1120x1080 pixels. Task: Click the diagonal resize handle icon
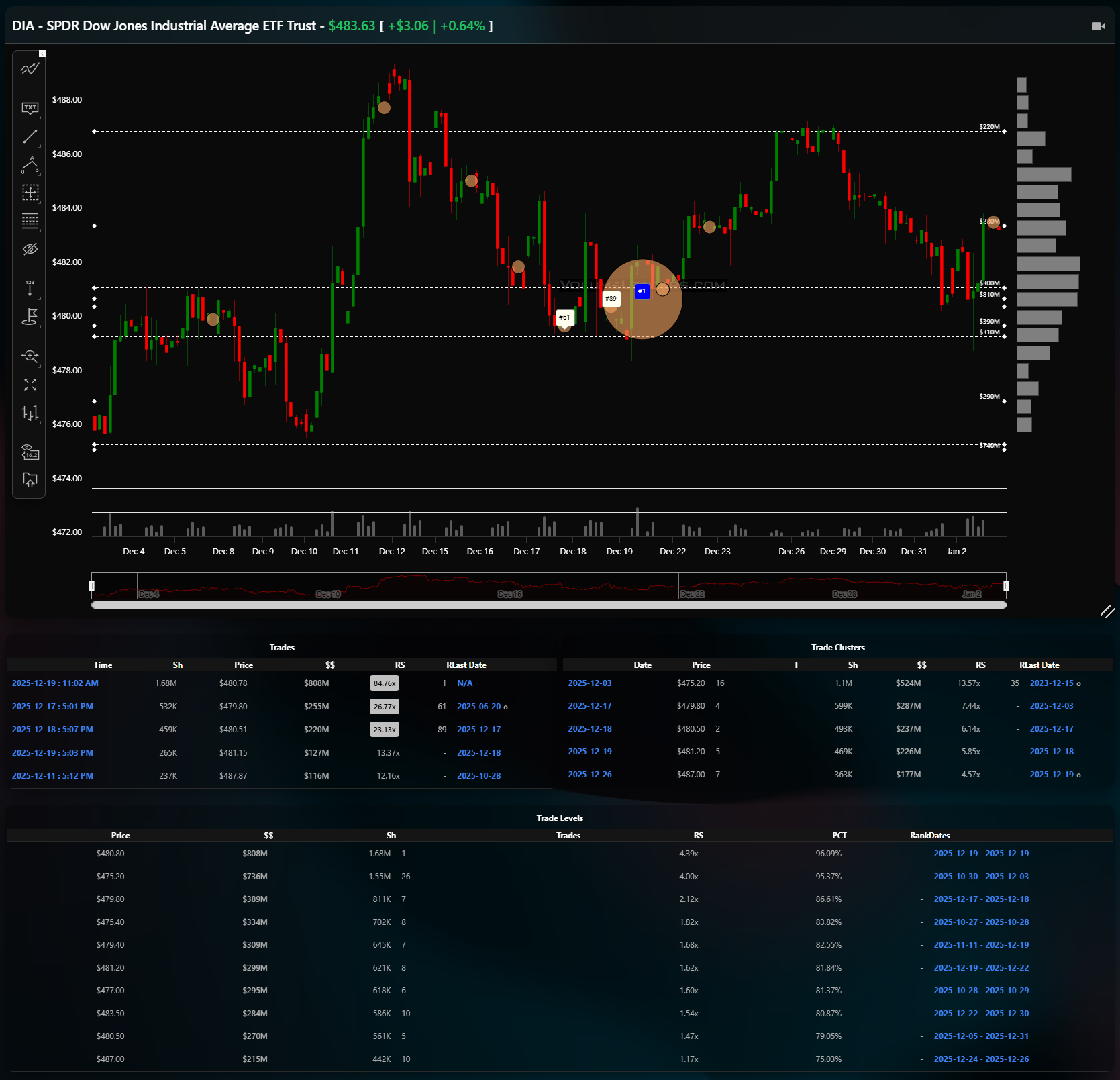(1107, 611)
